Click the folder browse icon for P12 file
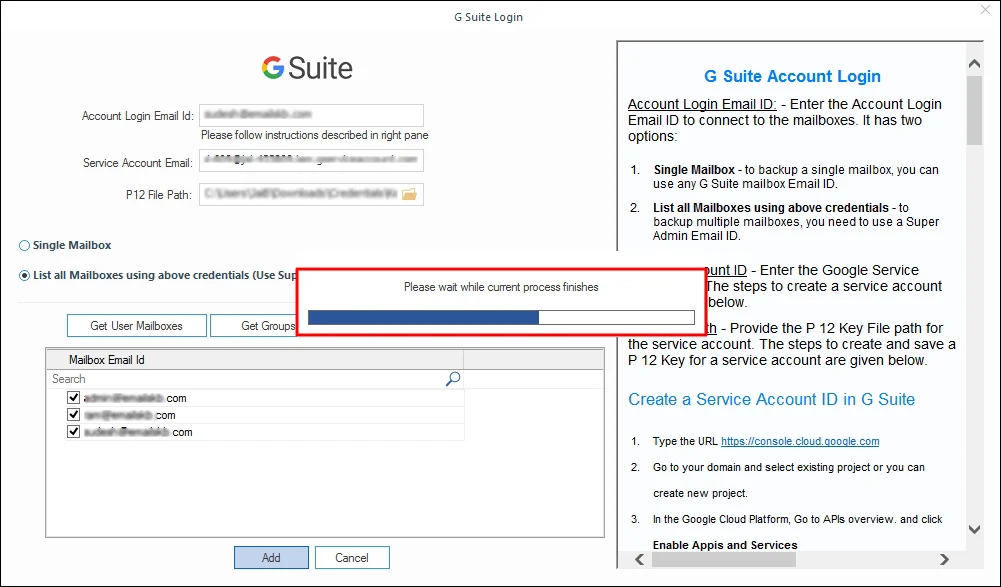1001x587 pixels. (409, 194)
